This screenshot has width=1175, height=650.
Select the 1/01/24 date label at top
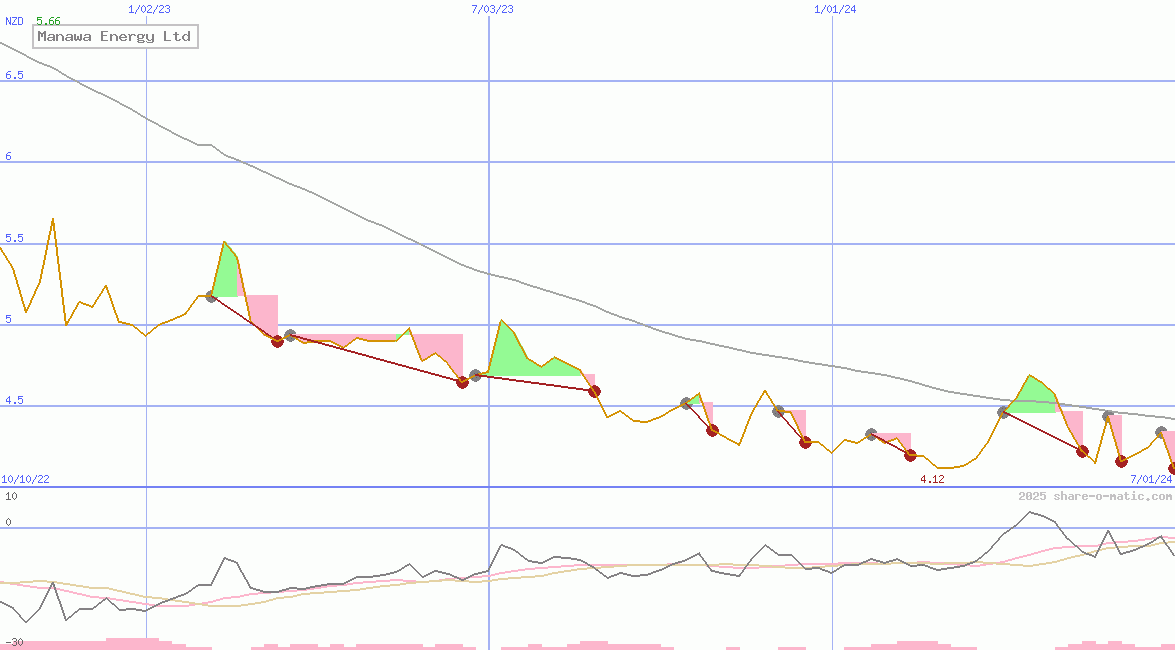(x=835, y=8)
